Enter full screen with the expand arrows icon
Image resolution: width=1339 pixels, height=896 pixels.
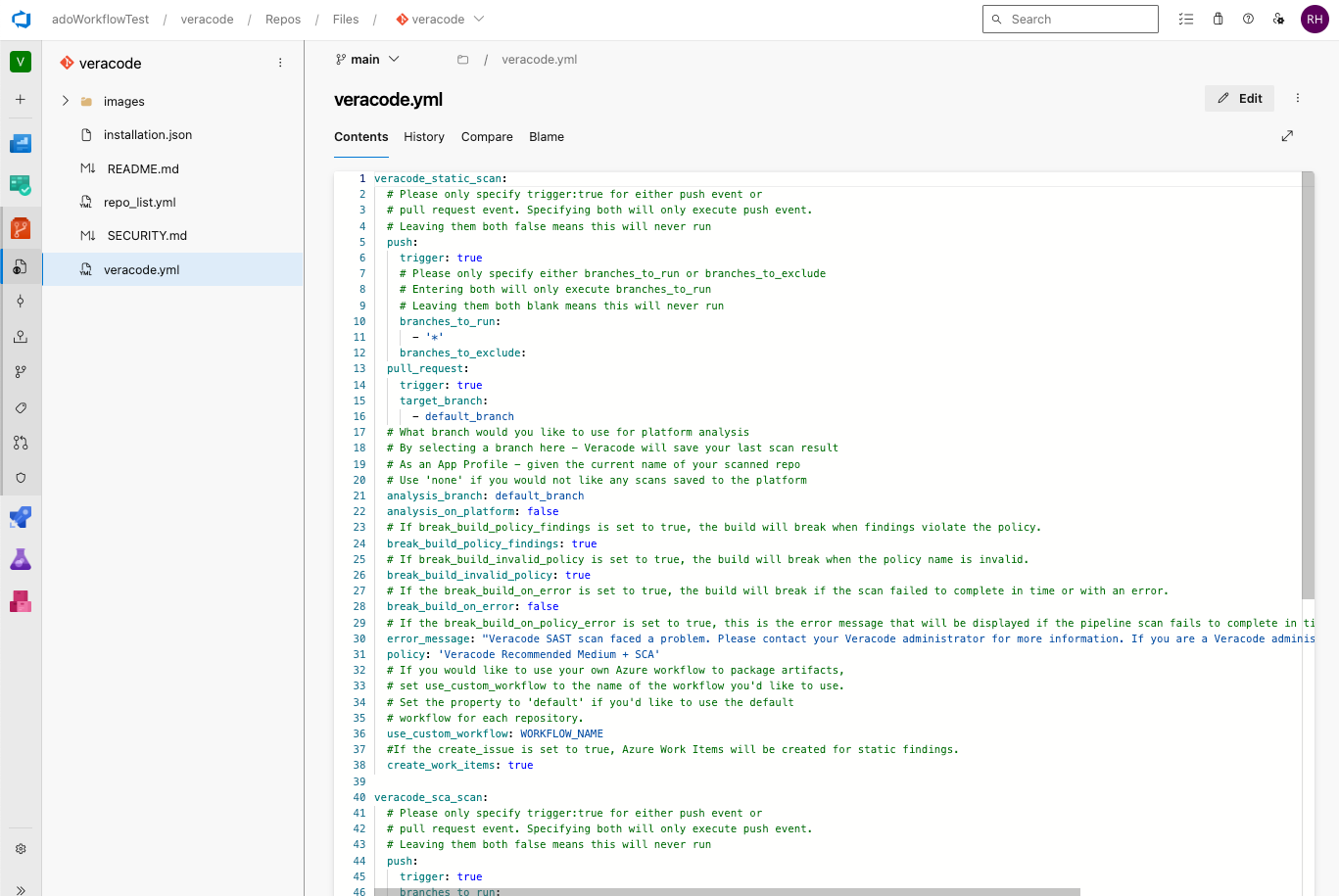pos(1287,136)
